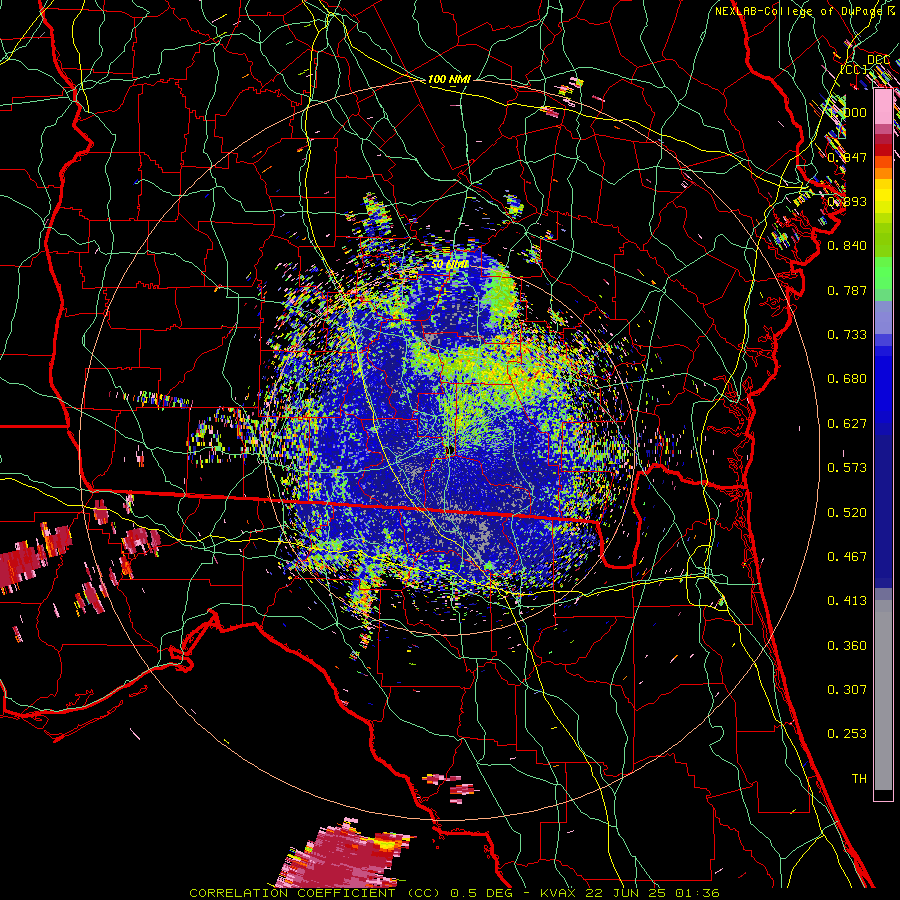Click the "CORRELATION COEFFICIENT (CC)" caption text
900x900 pixels.
pos(315,893)
